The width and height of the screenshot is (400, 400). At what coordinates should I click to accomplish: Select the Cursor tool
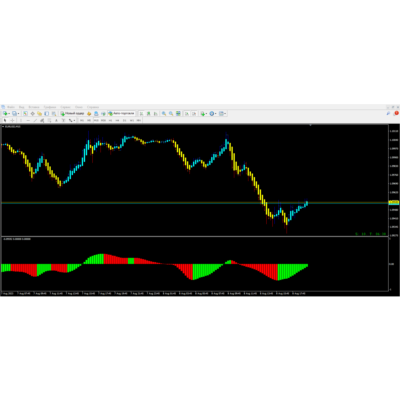click(x=5, y=120)
